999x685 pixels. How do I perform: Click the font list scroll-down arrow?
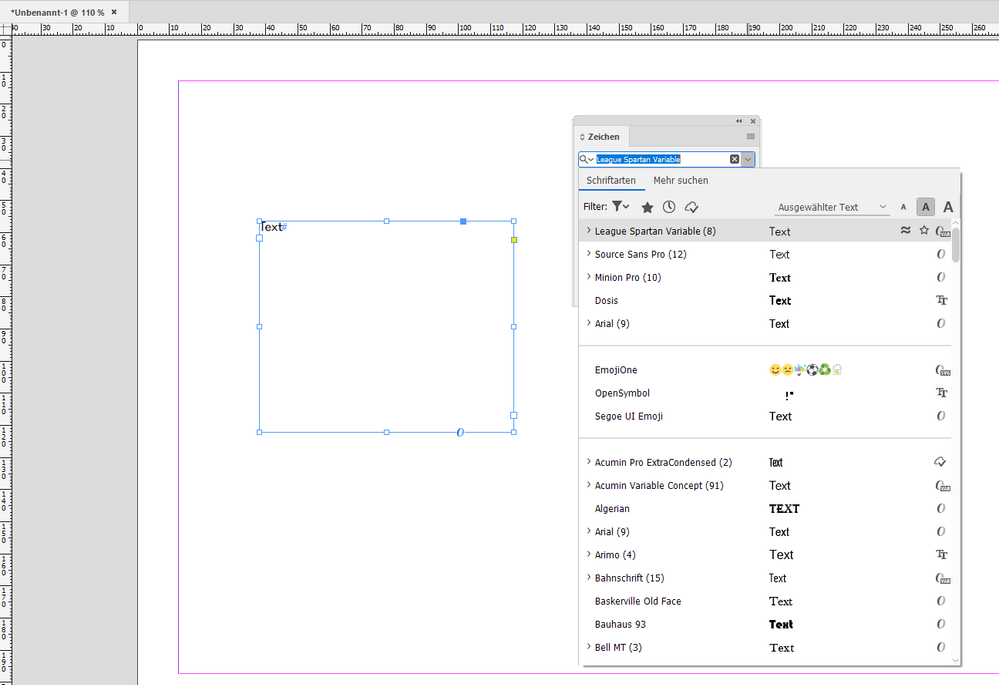coord(956,660)
